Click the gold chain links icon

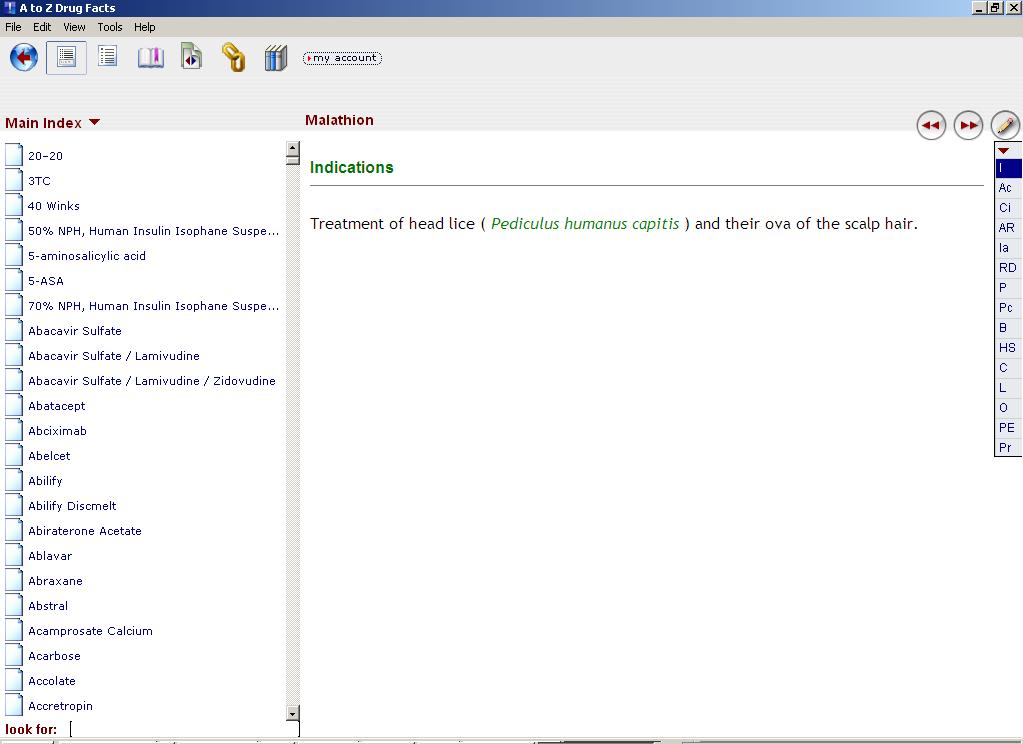point(233,58)
